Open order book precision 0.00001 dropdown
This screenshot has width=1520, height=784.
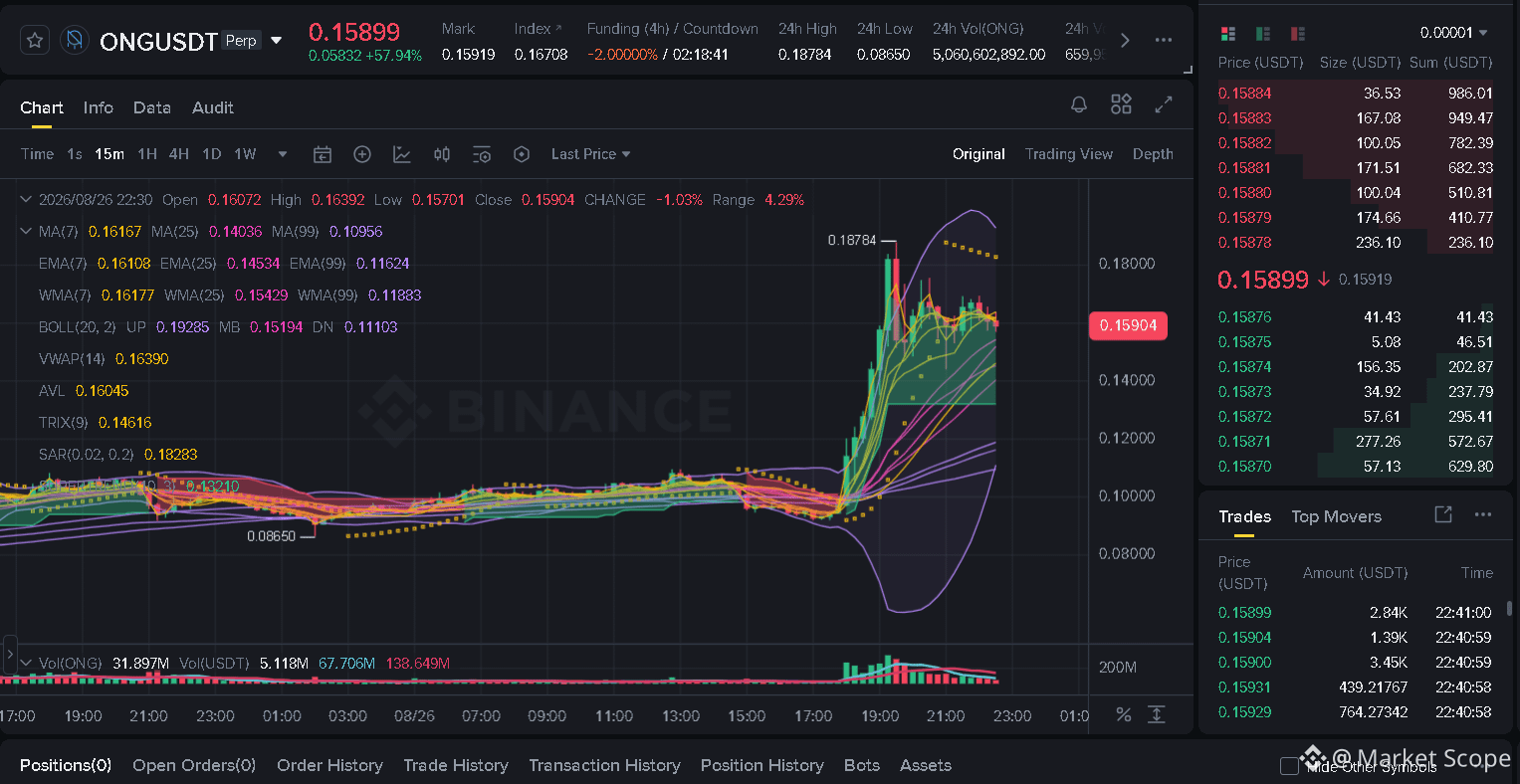pos(1453,33)
